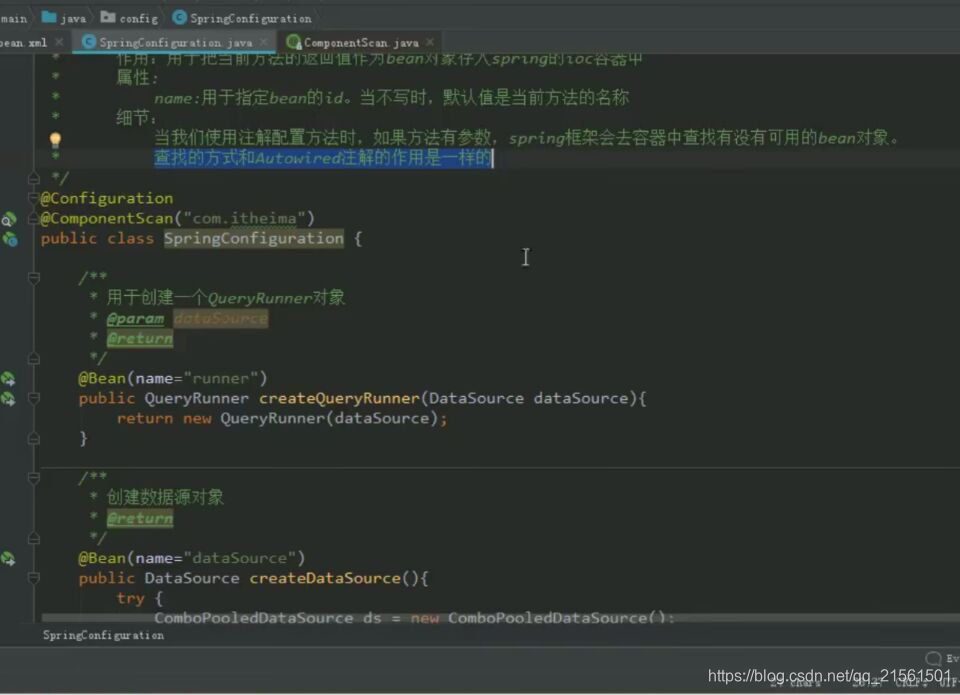
Task: Click the createQueryRunner method name
Action: pos(339,399)
